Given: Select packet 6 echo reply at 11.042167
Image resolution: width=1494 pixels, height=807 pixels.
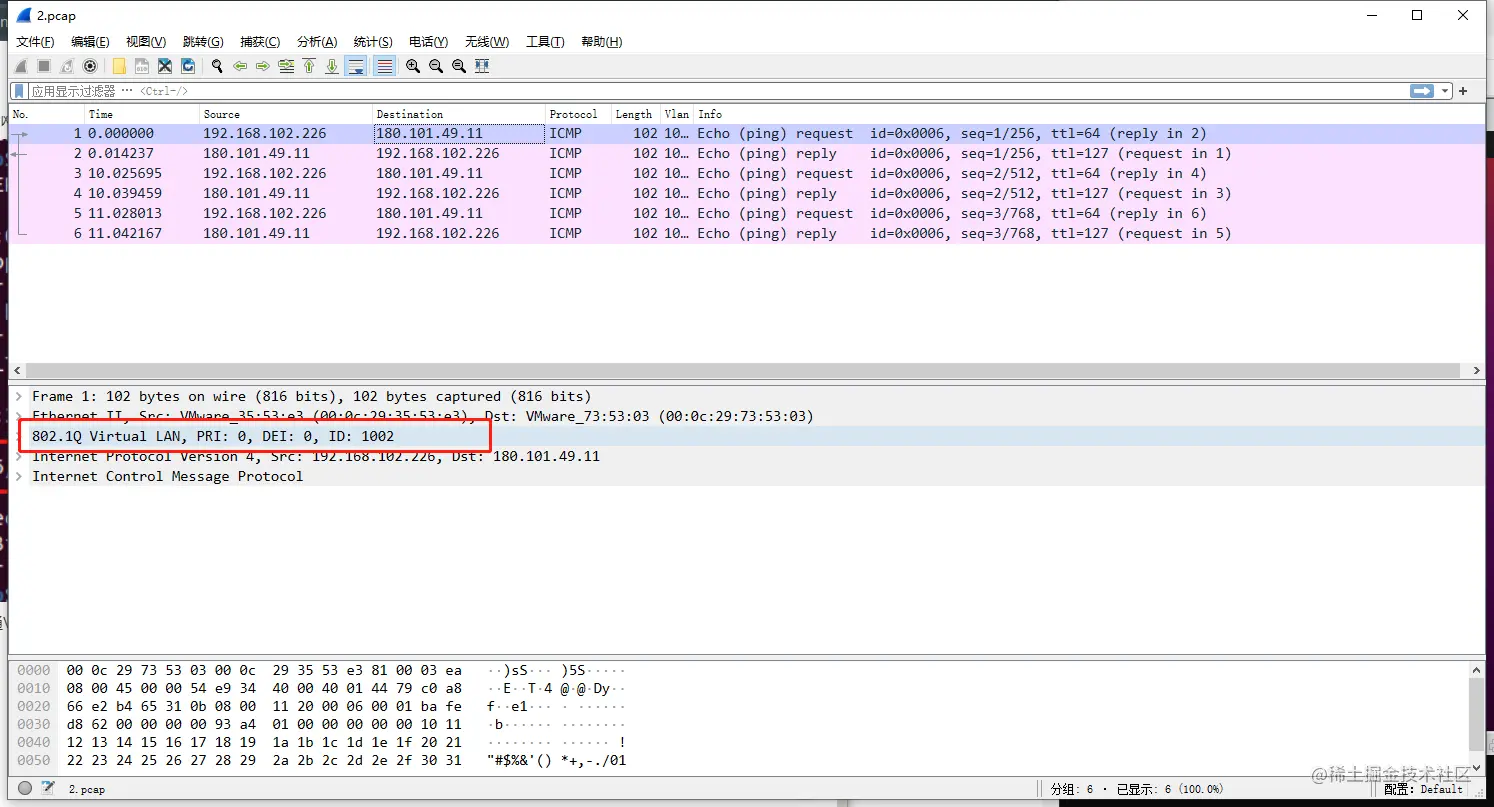Looking at the screenshot, I should coord(747,233).
